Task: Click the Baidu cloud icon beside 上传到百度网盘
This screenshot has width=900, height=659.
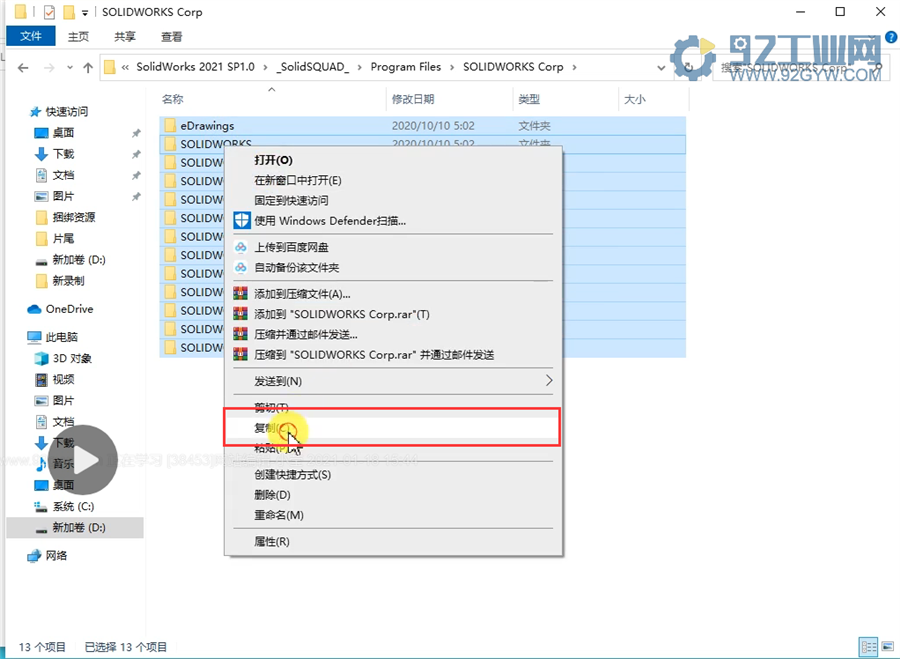Action: 241,247
